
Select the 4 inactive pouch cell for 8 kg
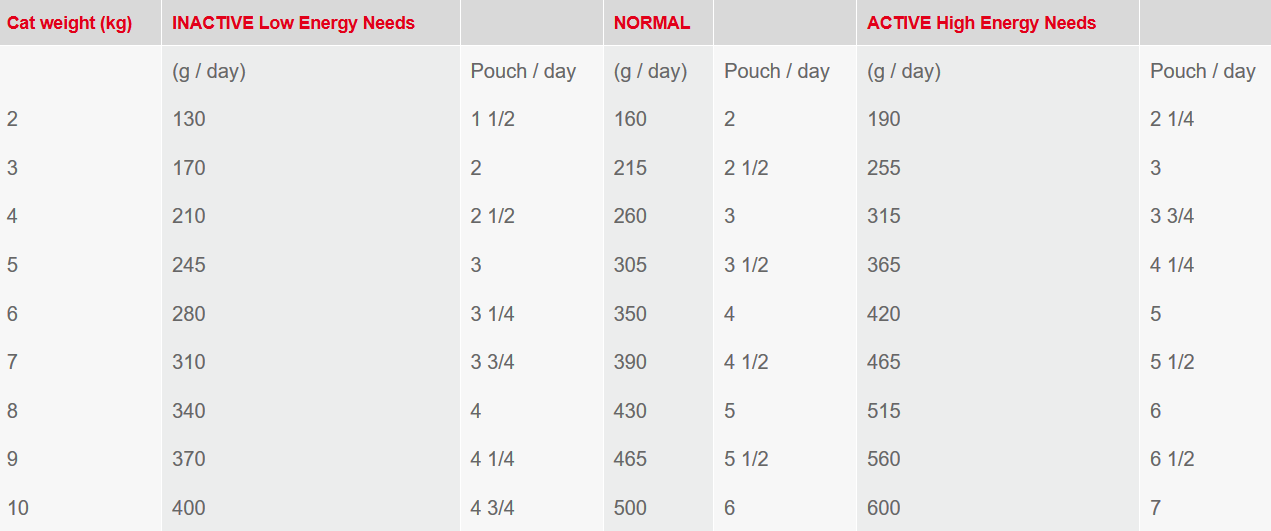(x=476, y=411)
